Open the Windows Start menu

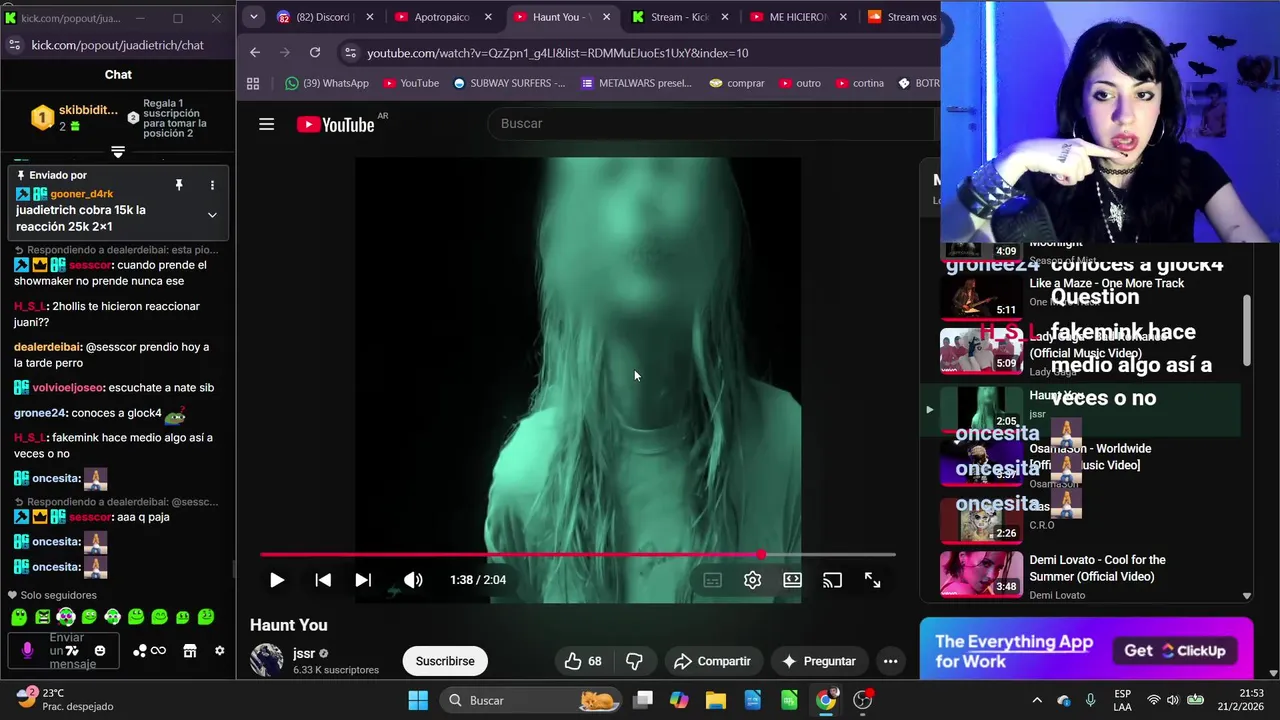tap(418, 700)
